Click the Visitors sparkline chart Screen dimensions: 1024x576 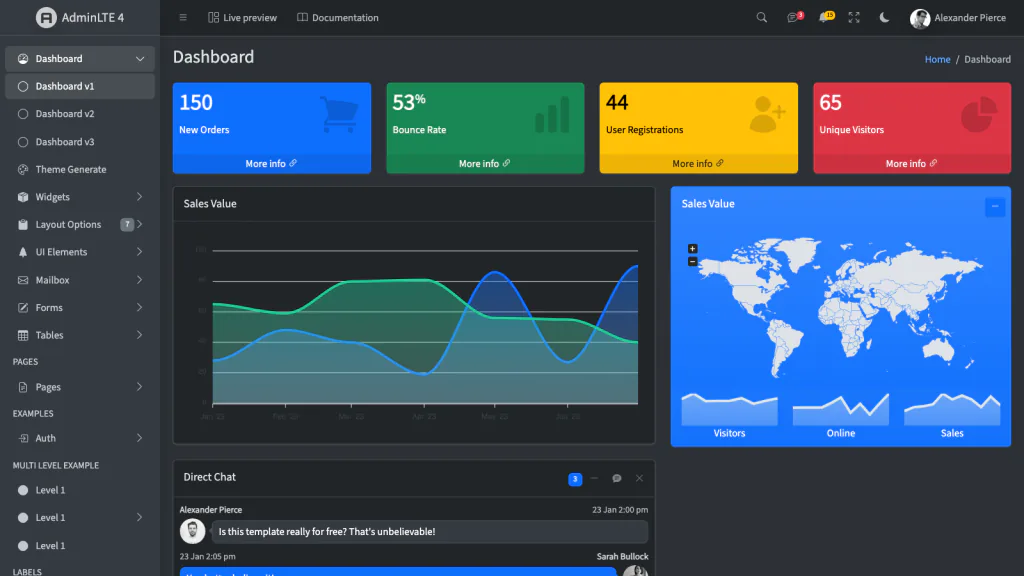729,409
